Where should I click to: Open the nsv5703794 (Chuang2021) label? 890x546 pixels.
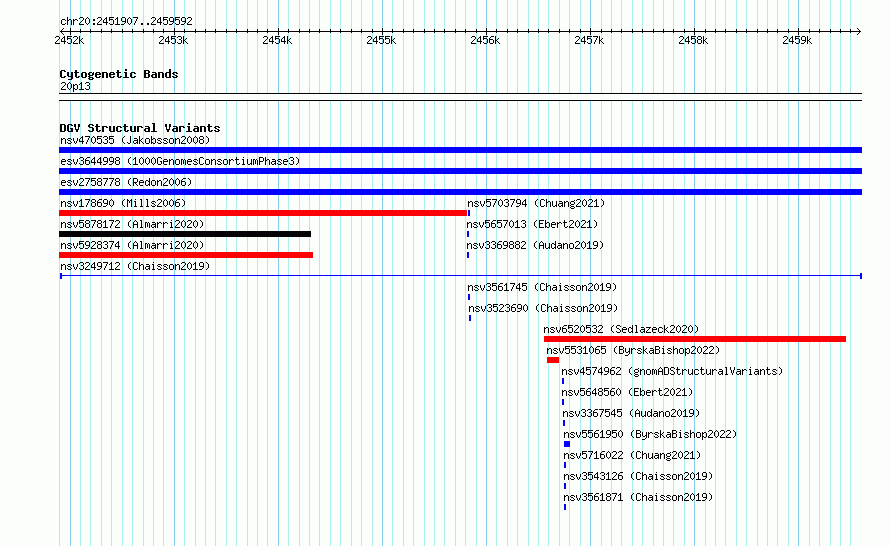pos(536,203)
